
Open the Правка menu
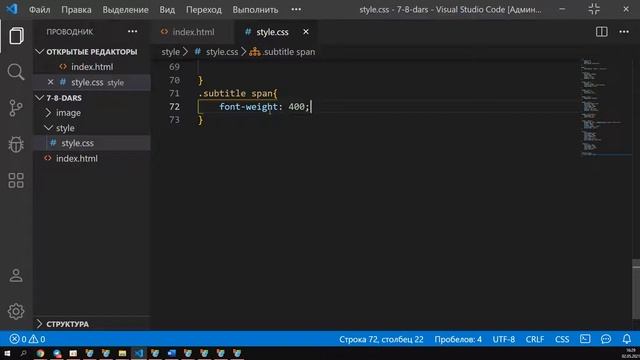pos(76,9)
